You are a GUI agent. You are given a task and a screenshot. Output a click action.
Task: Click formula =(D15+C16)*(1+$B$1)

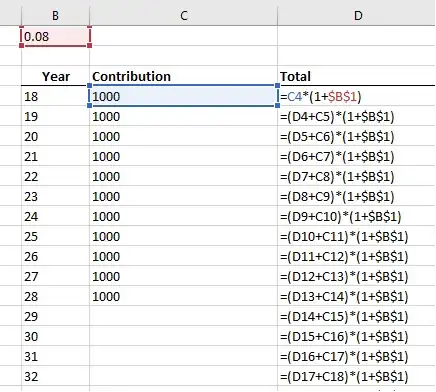point(357,336)
